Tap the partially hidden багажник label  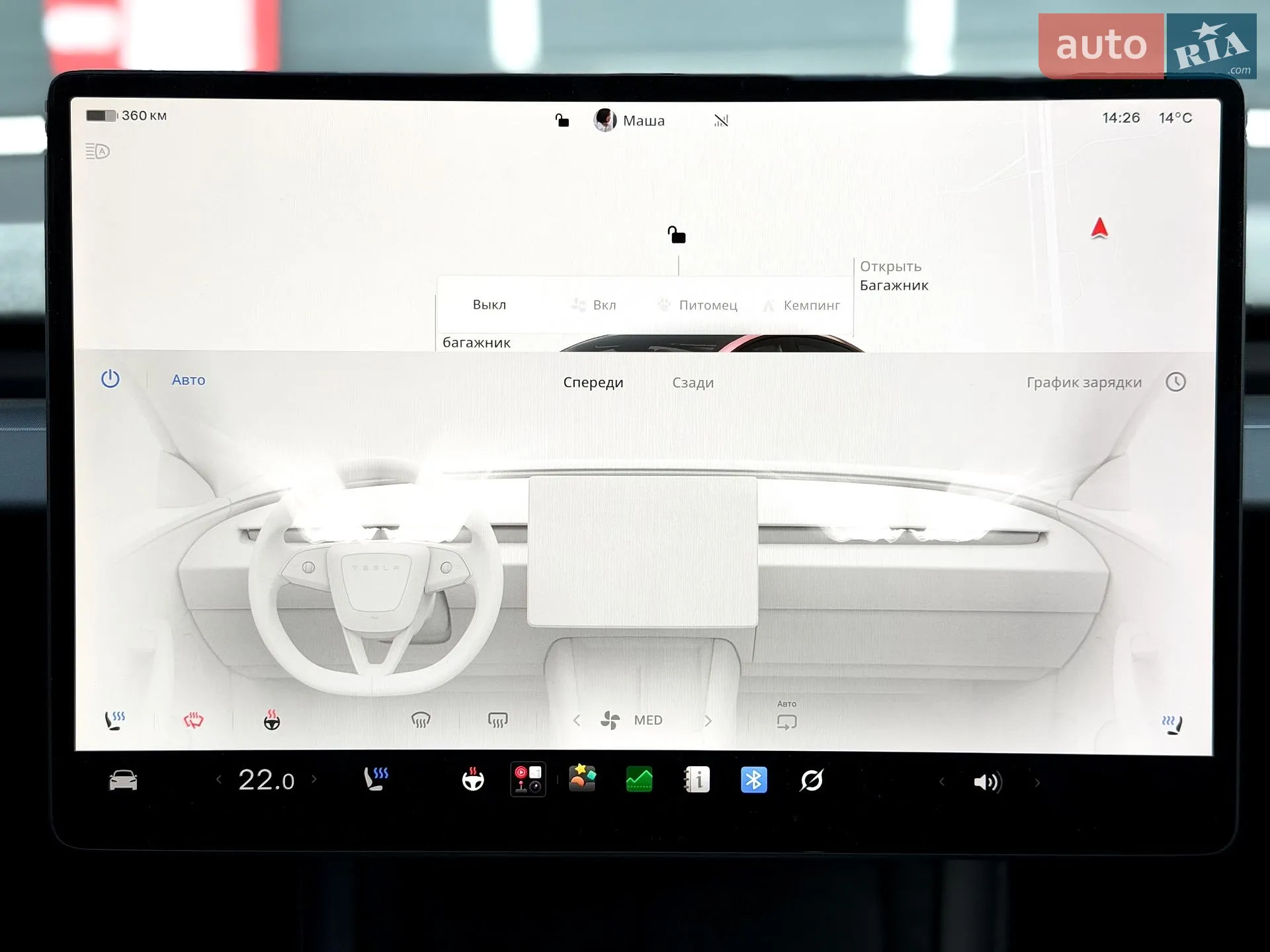coord(476,342)
